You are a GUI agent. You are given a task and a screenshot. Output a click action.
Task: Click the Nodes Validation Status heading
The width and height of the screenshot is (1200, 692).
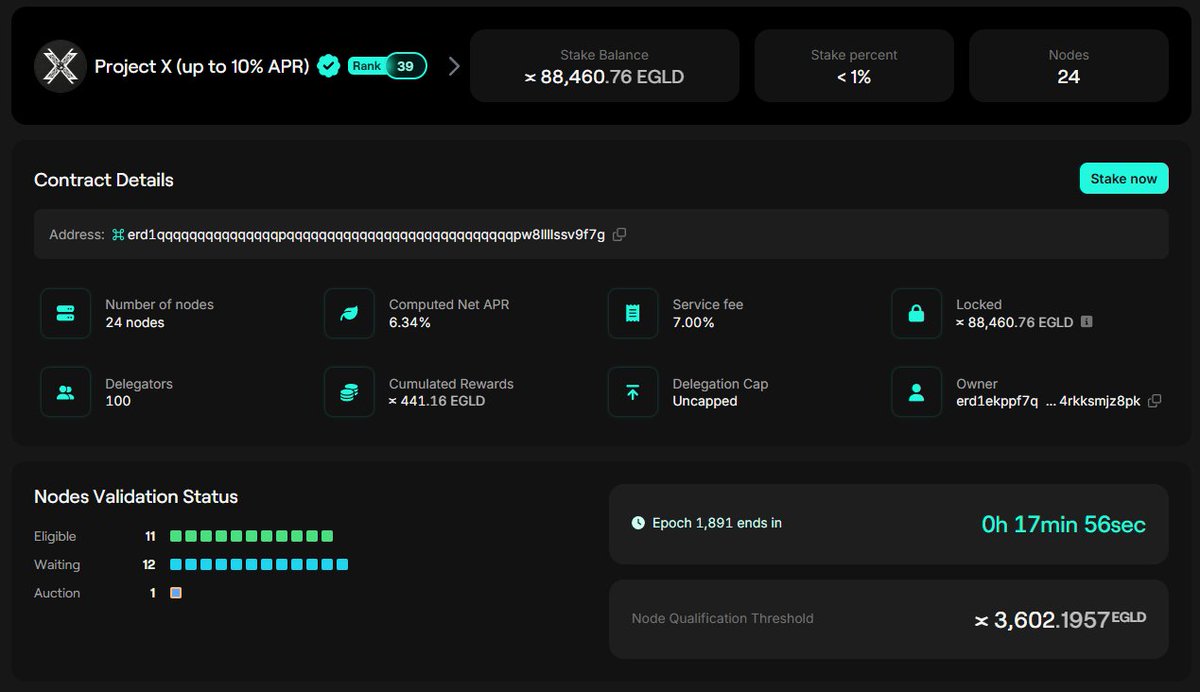pos(136,496)
